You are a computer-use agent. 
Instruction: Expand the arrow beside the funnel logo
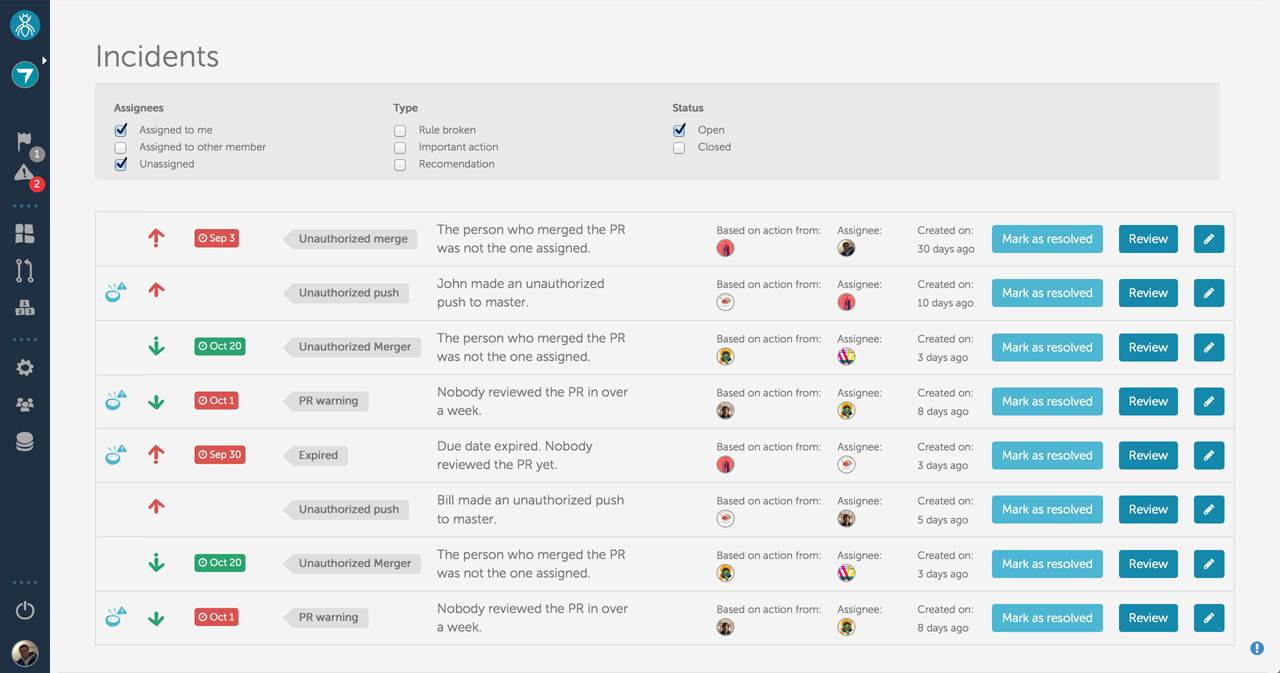tap(44, 61)
